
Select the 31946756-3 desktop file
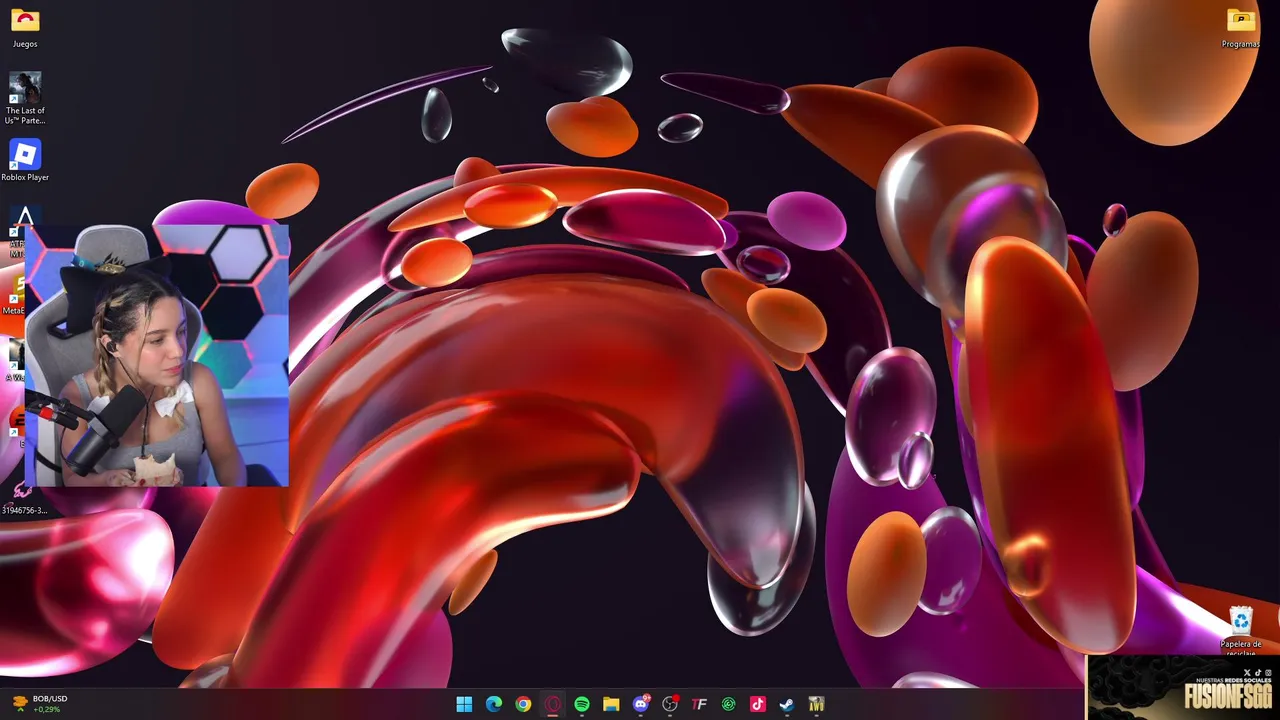pos(24,498)
